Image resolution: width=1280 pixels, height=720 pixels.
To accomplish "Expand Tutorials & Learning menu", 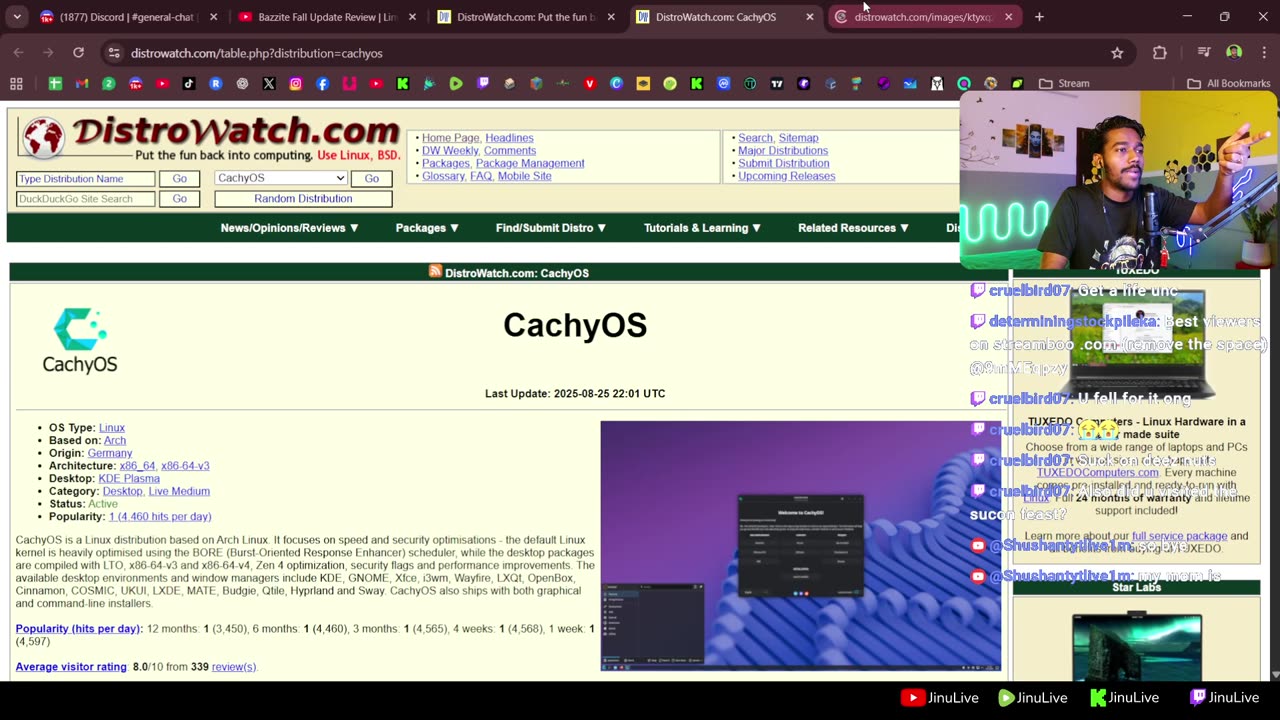I will 702,228.
